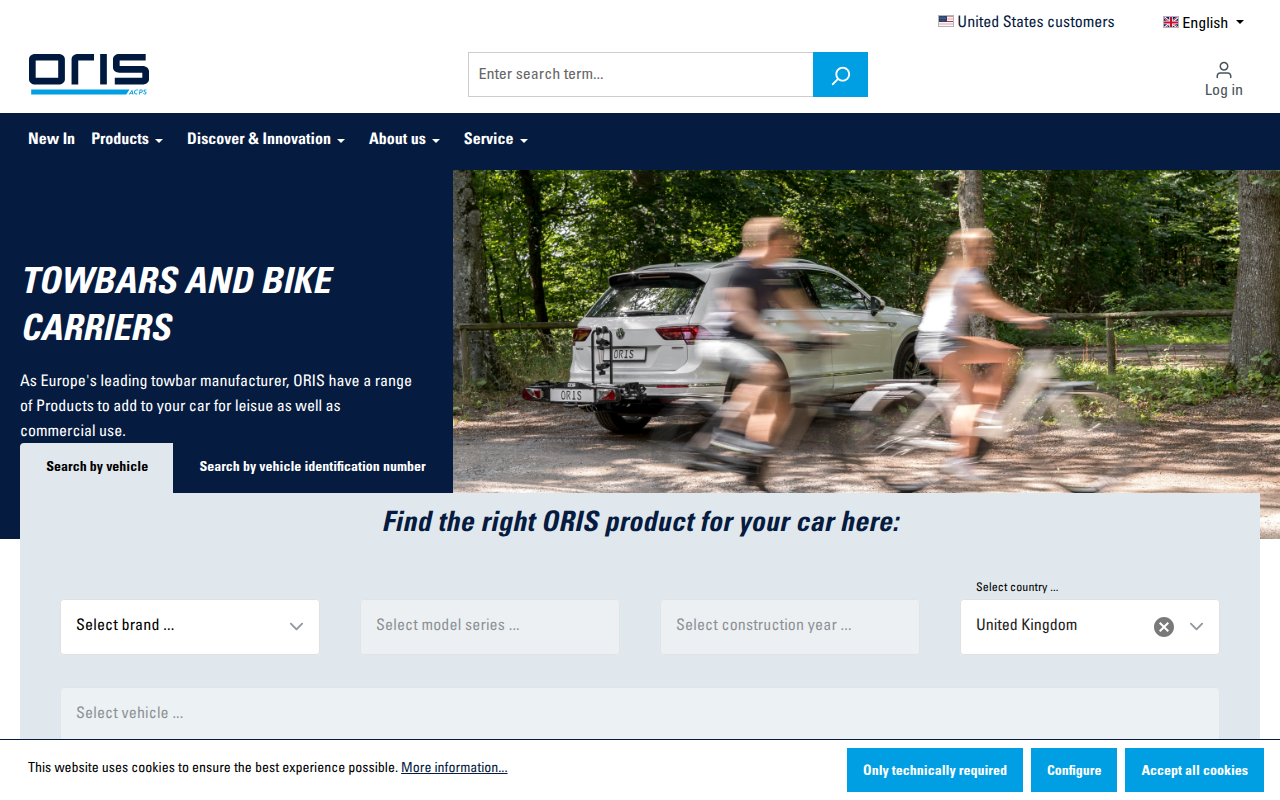Viewport: 1280px width, 800px height.
Task: Click the Configure cookies button
Action: click(1074, 770)
